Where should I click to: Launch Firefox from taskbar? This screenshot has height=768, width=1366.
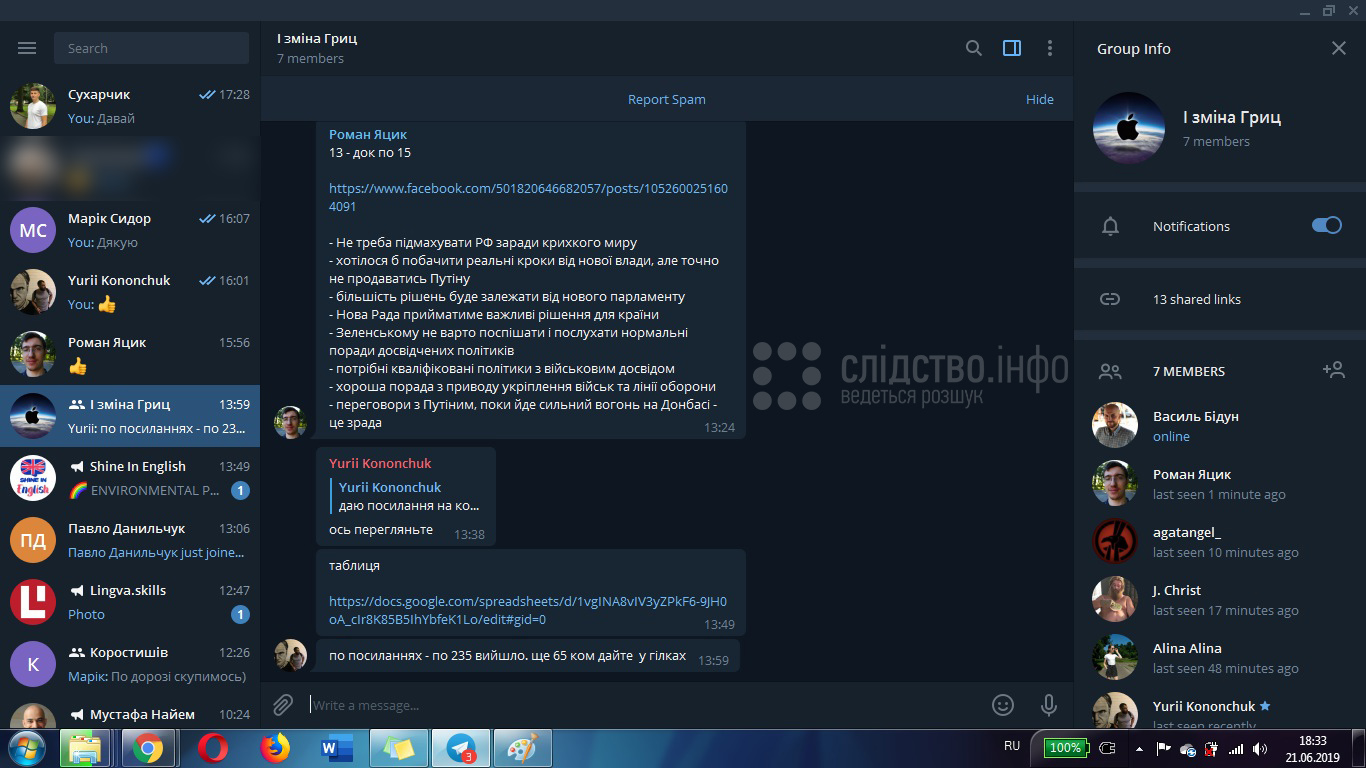pyautogui.click(x=274, y=748)
